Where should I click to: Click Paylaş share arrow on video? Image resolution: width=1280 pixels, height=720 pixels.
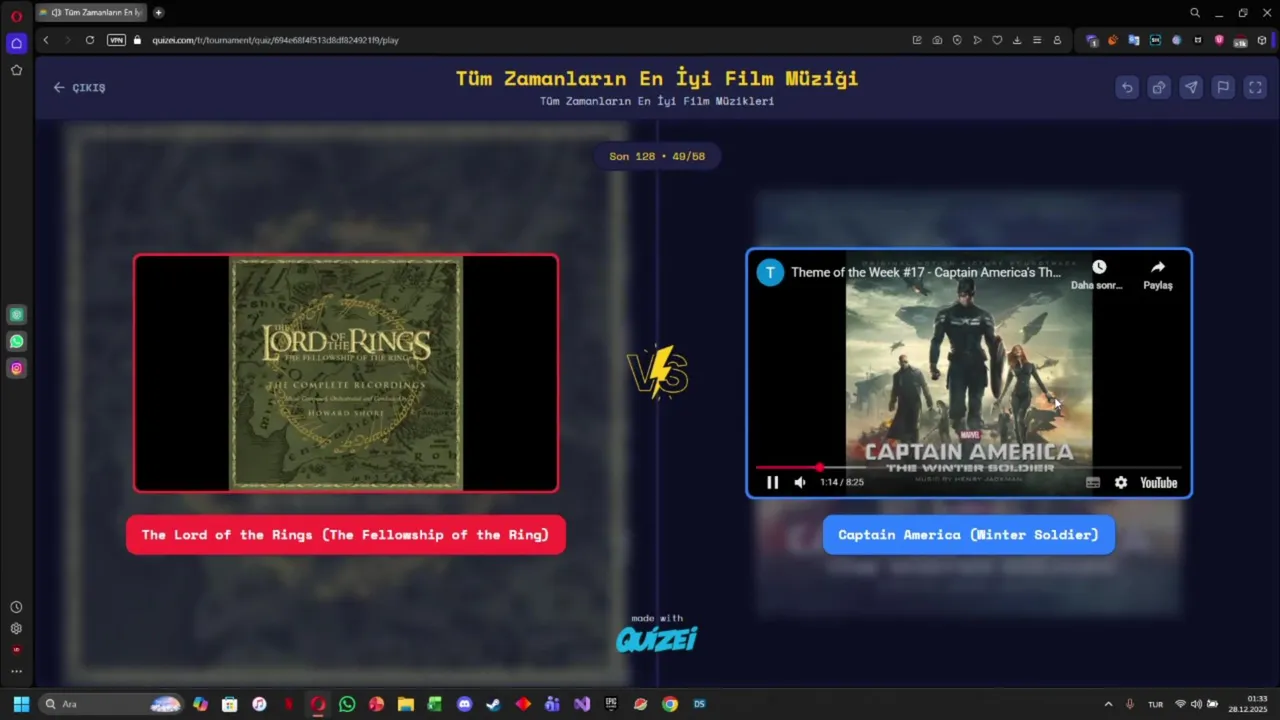[1157, 274]
